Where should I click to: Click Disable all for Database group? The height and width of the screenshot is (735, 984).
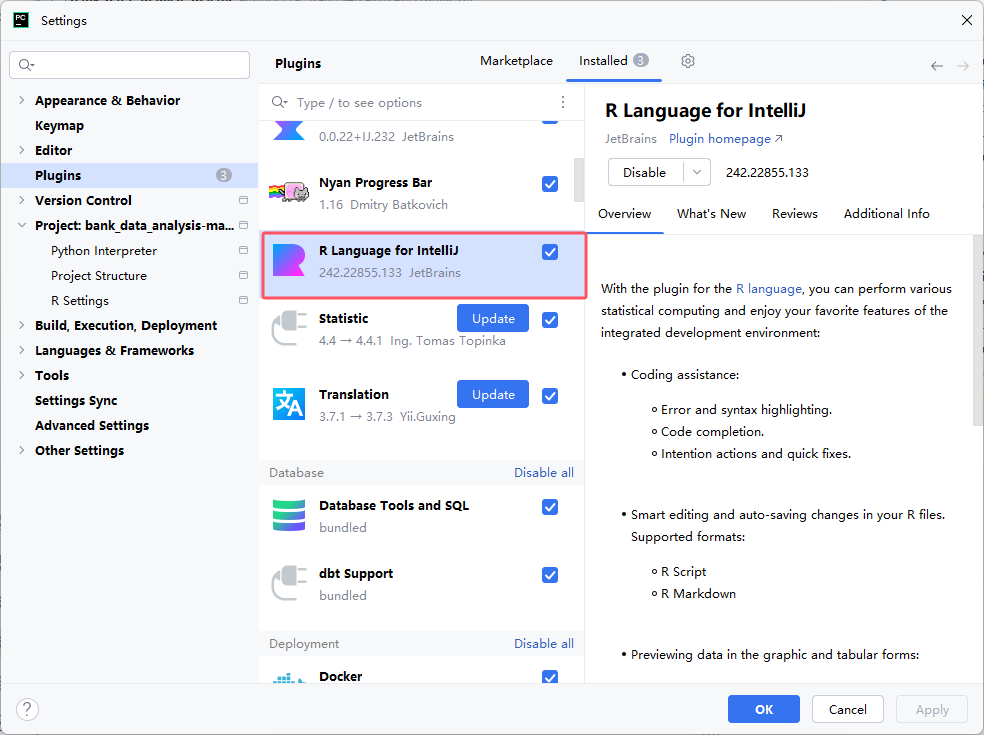coord(543,473)
